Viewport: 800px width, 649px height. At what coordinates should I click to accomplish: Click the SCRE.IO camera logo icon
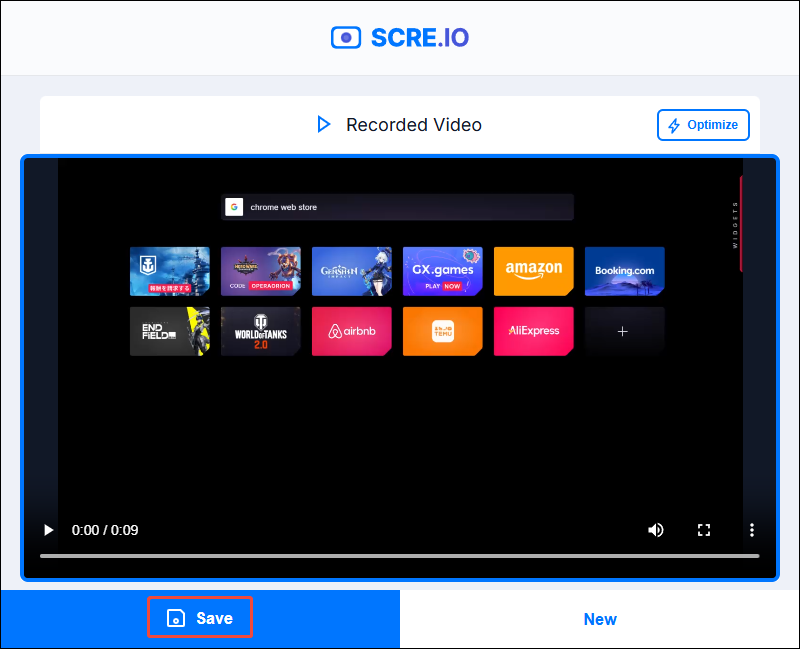coord(346,38)
